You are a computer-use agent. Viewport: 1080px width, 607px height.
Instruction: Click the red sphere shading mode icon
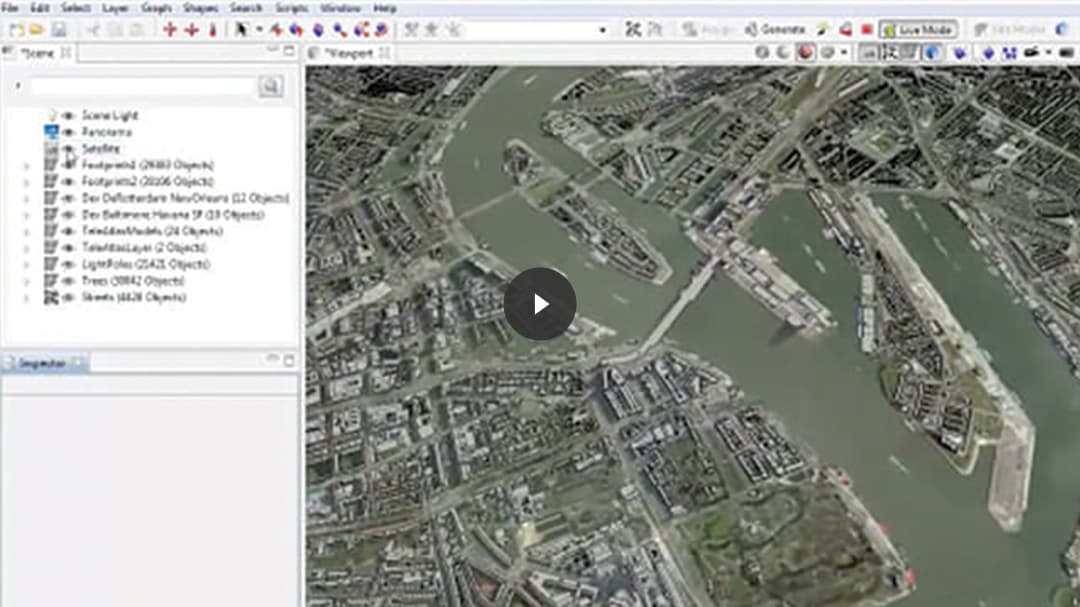(x=805, y=52)
